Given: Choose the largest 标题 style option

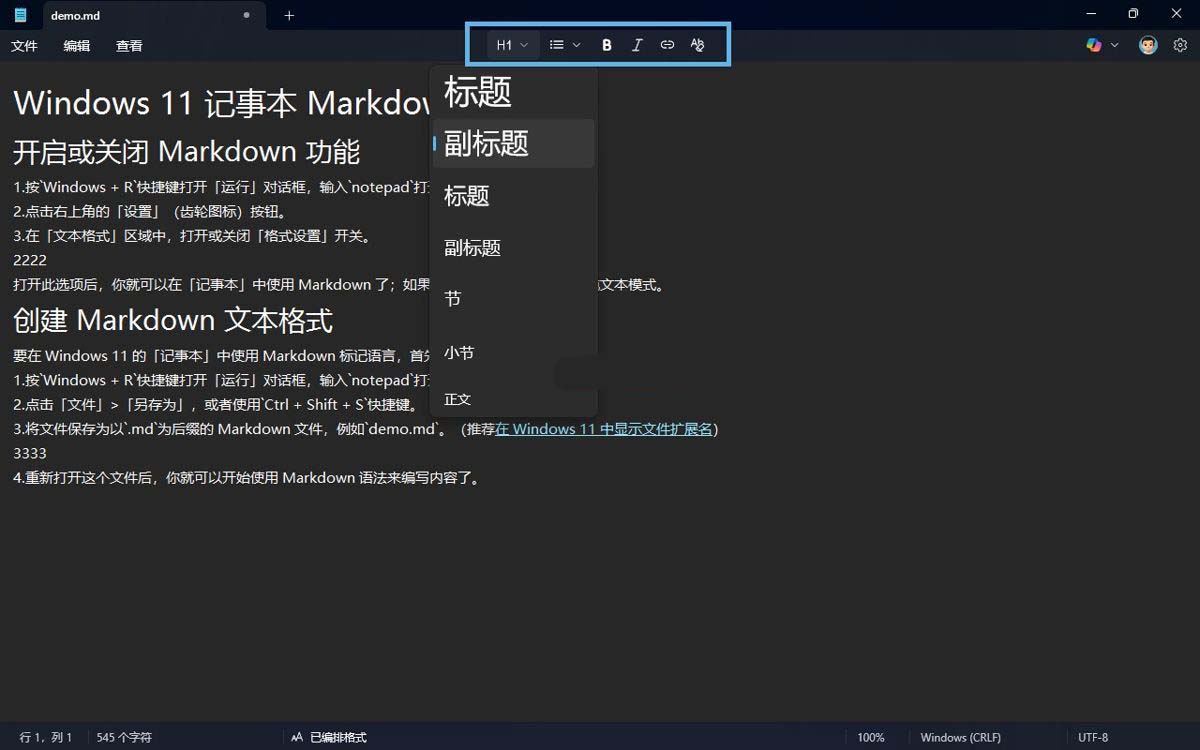Looking at the screenshot, I should pyautogui.click(x=514, y=92).
